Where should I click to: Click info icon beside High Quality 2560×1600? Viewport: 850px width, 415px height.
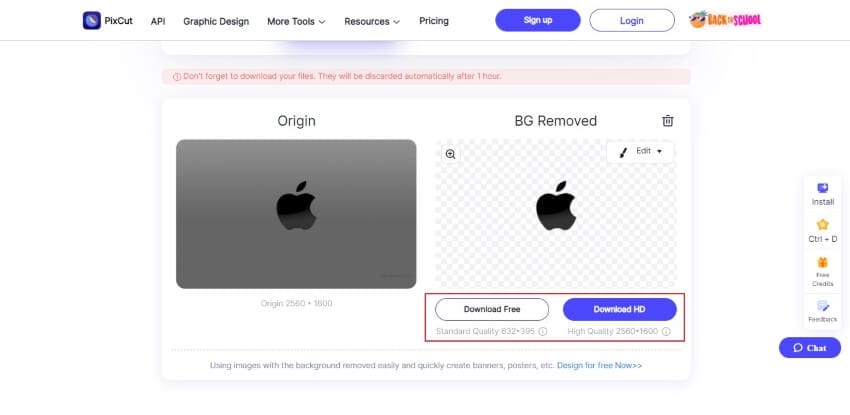point(665,331)
